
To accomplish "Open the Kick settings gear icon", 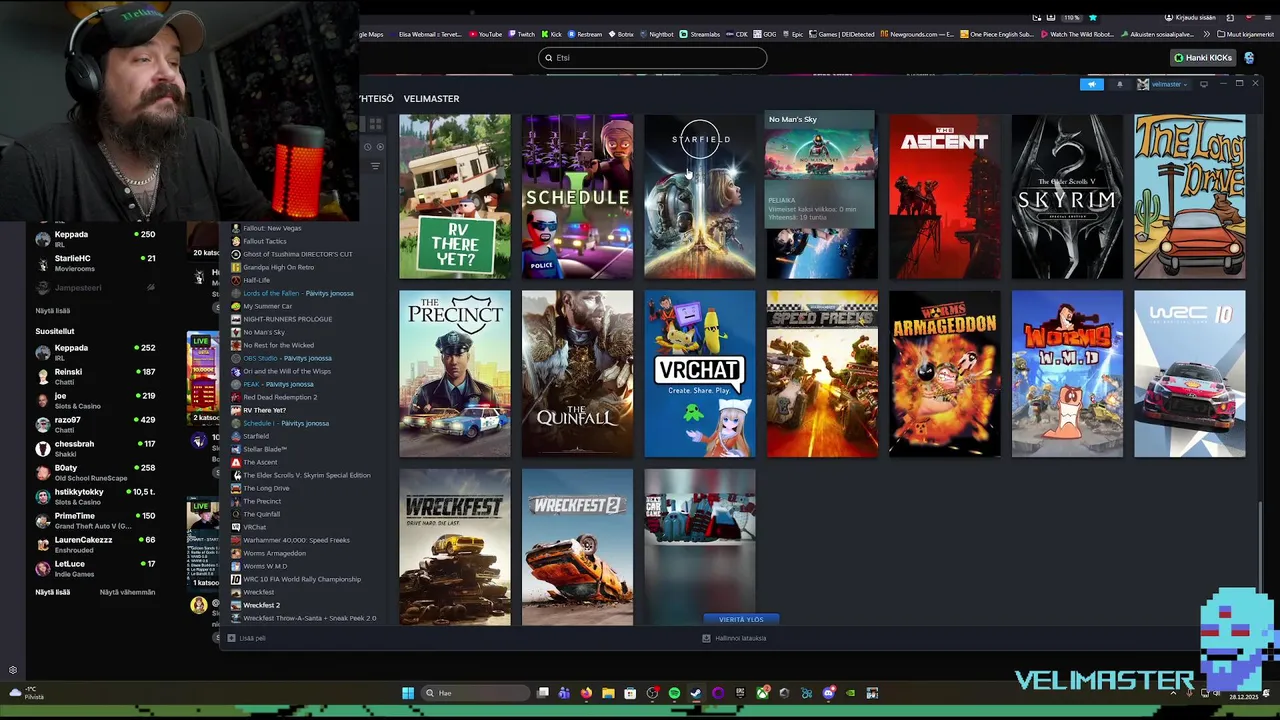I will [13, 670].
